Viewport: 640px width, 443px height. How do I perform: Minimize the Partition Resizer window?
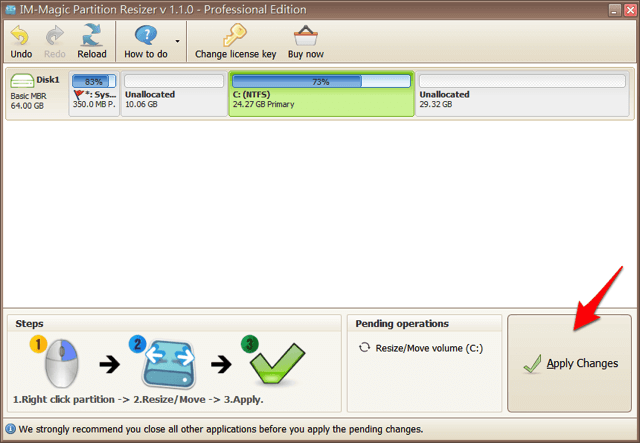coord(615,10)
